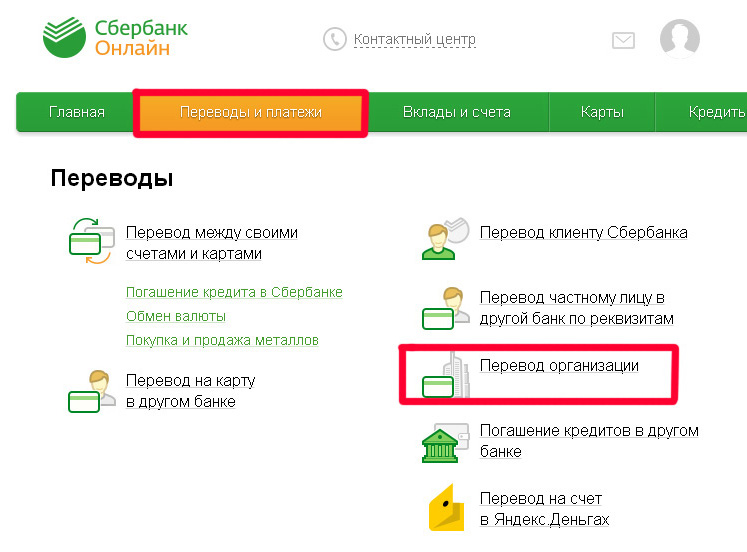747x552 pixels.
Task: Open Перевод на счет в Яндекс.Деньгах link
Action: tap(545, 509)
